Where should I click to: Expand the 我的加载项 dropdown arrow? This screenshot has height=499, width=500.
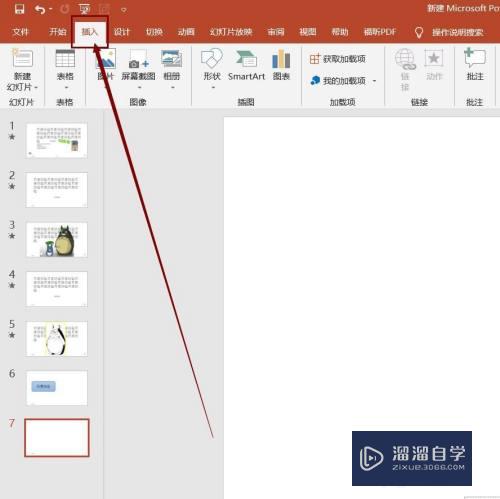coord(374,81)
